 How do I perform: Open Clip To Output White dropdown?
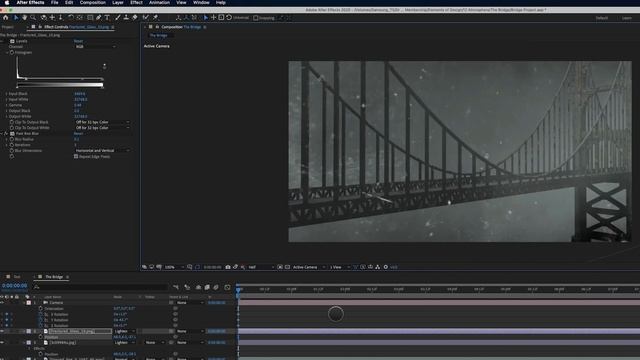click(x=102, y=128)
